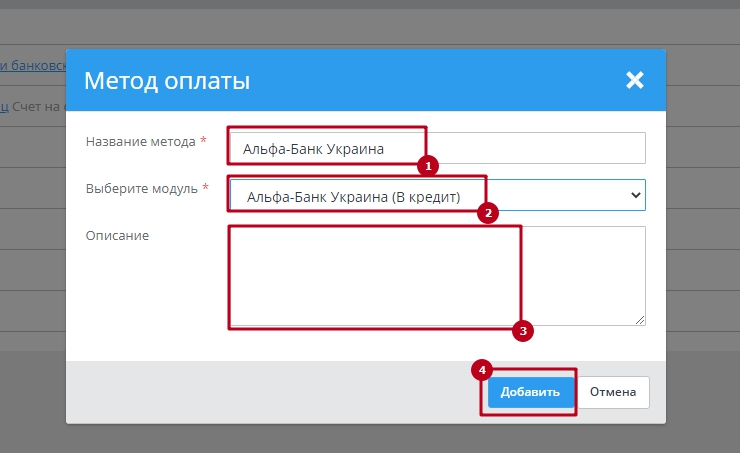Click the red step marker numbered 1

[x=428, y=163]
